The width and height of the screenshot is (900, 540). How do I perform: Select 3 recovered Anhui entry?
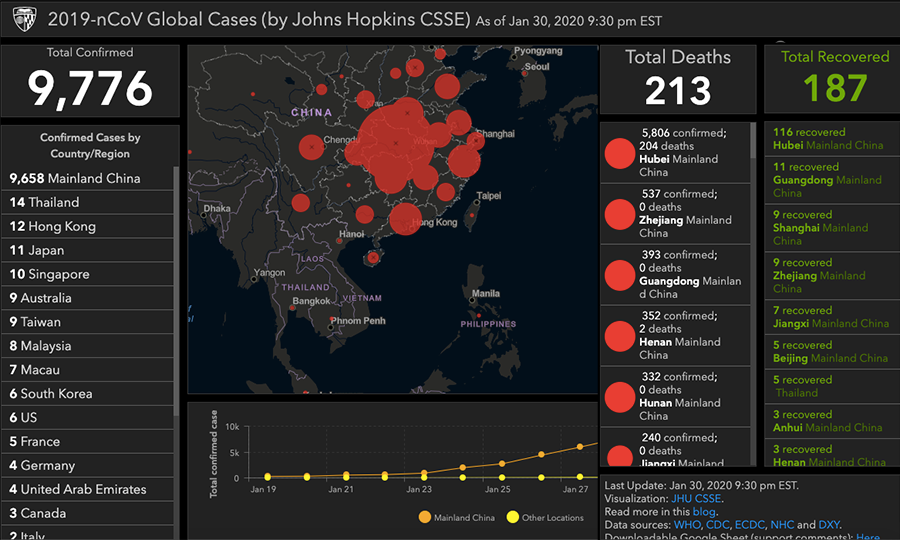click(832, 421)
